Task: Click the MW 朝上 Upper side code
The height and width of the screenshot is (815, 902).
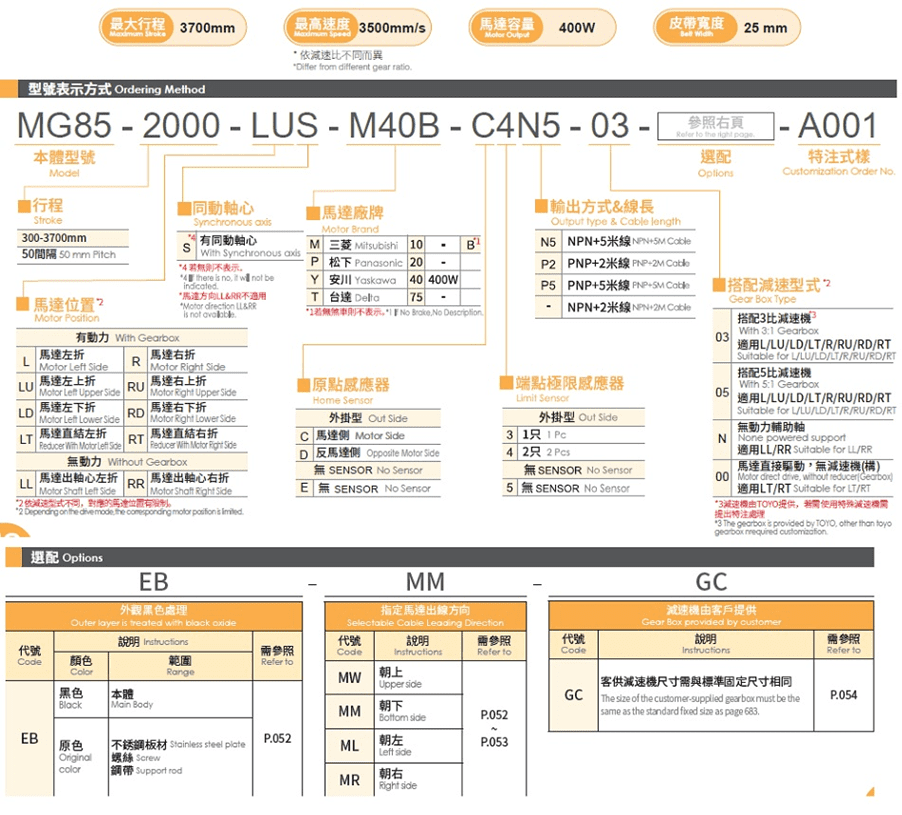Action: (x=349, y=679)
